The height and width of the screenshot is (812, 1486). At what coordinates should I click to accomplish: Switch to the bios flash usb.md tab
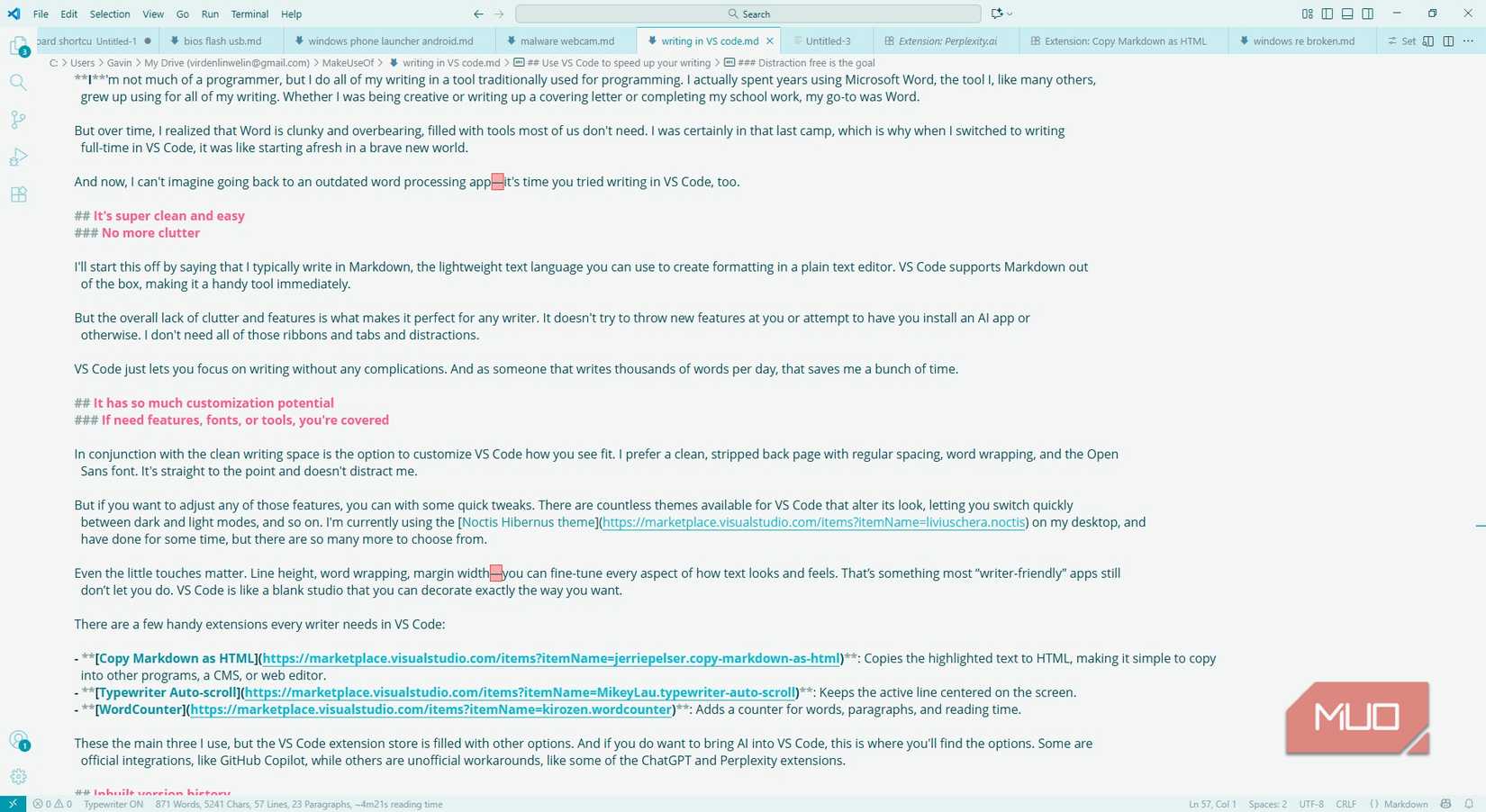pyautogui.click(x=222, y=41)
